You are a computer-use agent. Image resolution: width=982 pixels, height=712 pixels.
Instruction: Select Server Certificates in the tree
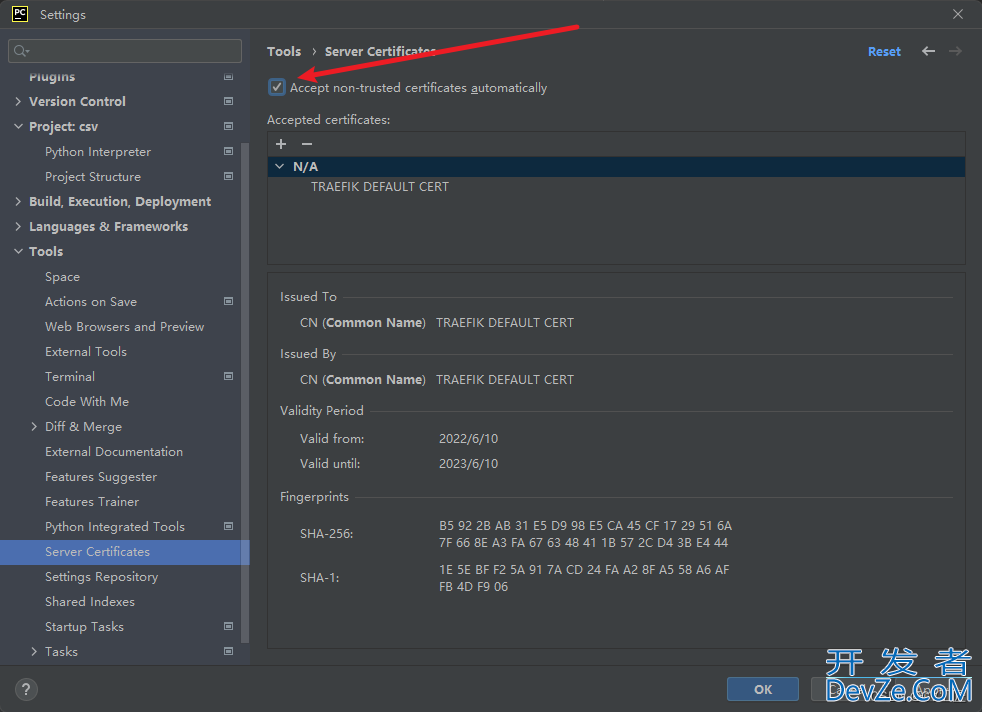[x=124, y=552]
